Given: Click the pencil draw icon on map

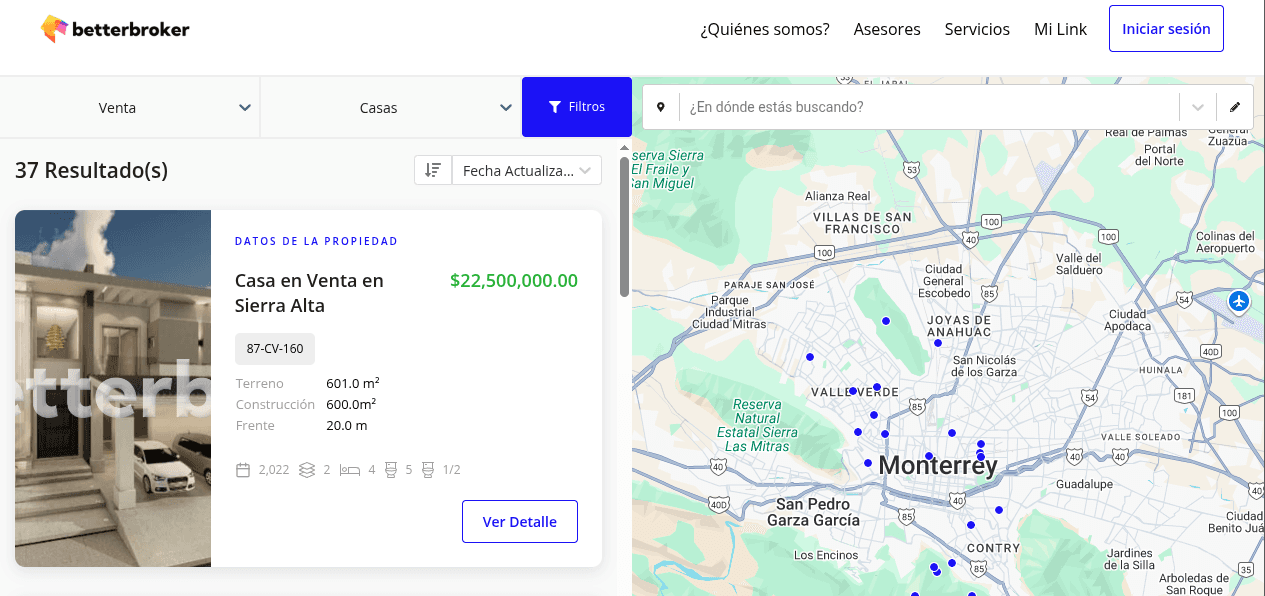Looking at the screenshot, I should point(1235,107).
